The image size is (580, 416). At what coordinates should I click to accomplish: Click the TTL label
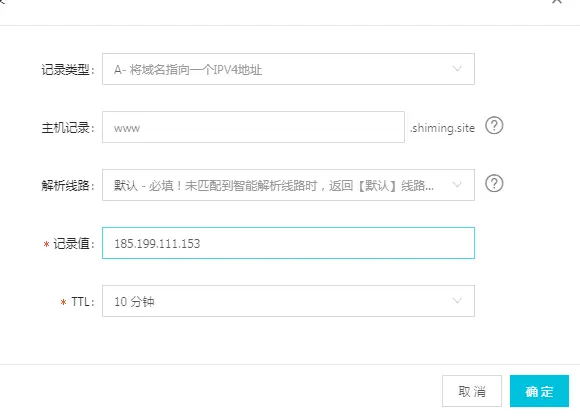[x=83, y=302]
